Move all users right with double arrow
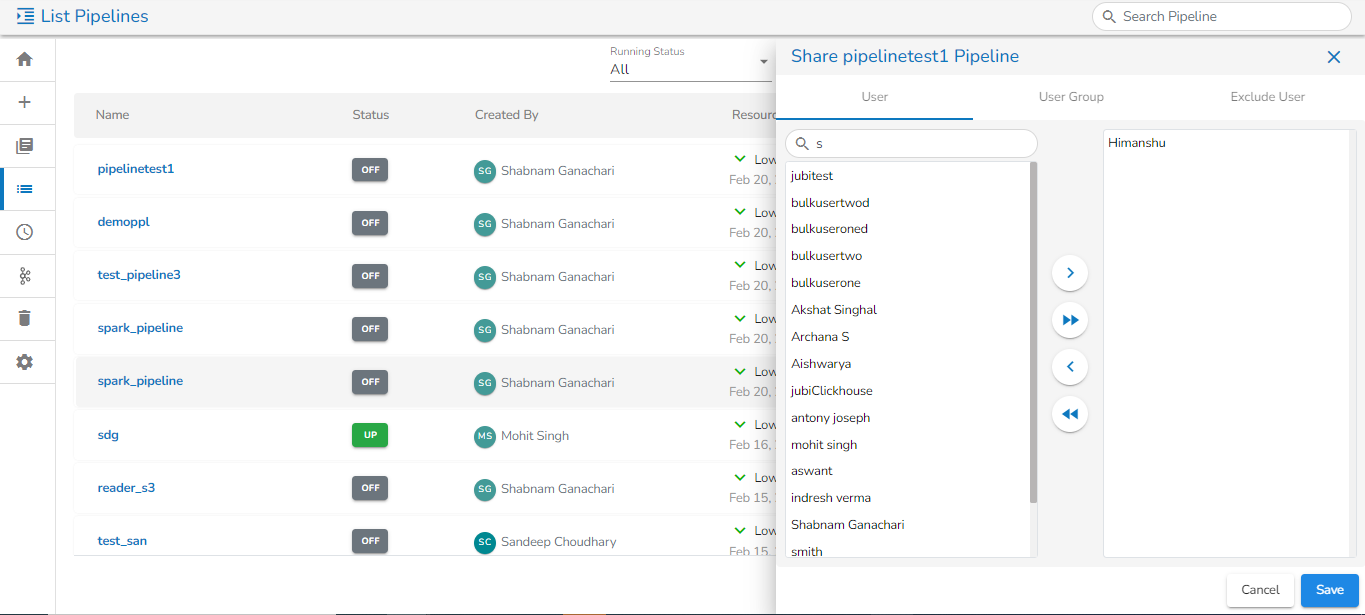This screenshot has width=1365, height=615. click(1070, 320)
